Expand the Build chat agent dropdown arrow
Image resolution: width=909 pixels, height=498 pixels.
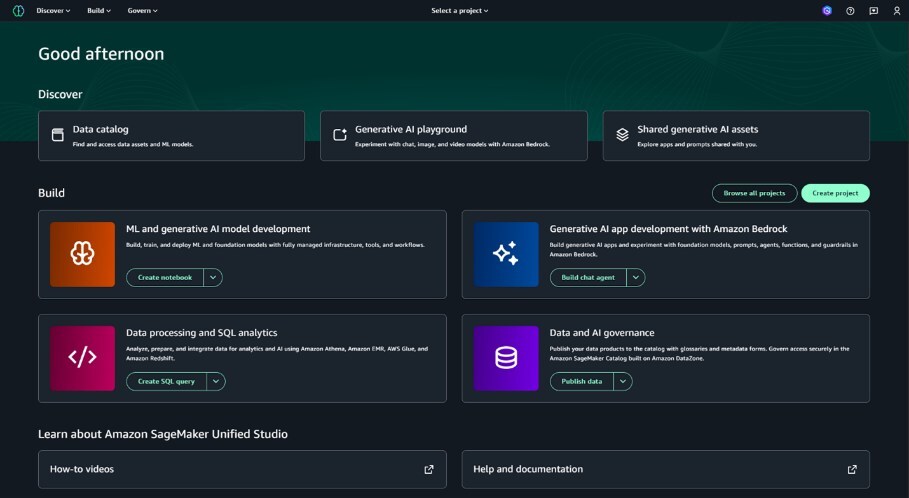click(637, 277)
